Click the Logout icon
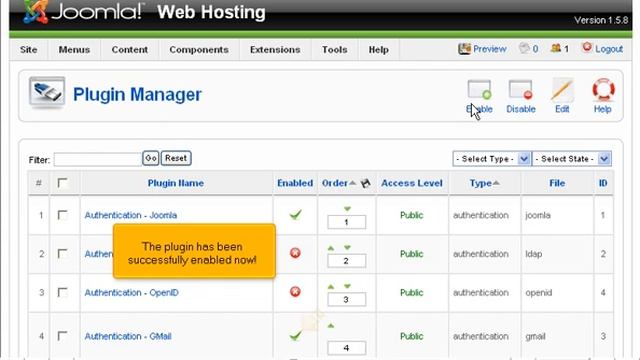 tap(587, 48)
